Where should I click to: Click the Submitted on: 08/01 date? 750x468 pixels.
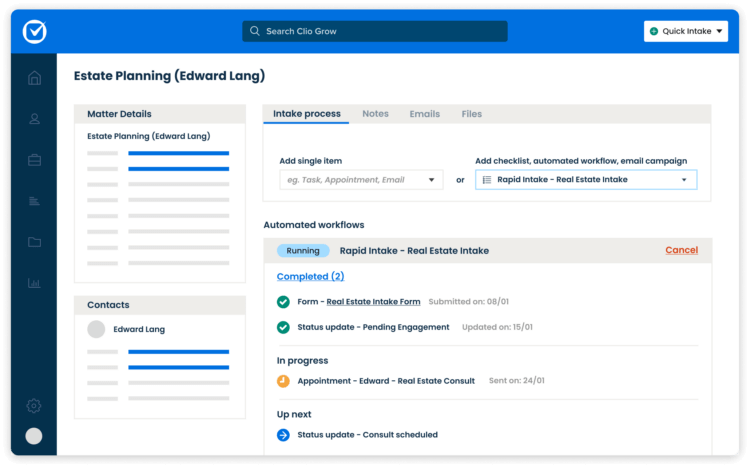[x=469, y=302]
